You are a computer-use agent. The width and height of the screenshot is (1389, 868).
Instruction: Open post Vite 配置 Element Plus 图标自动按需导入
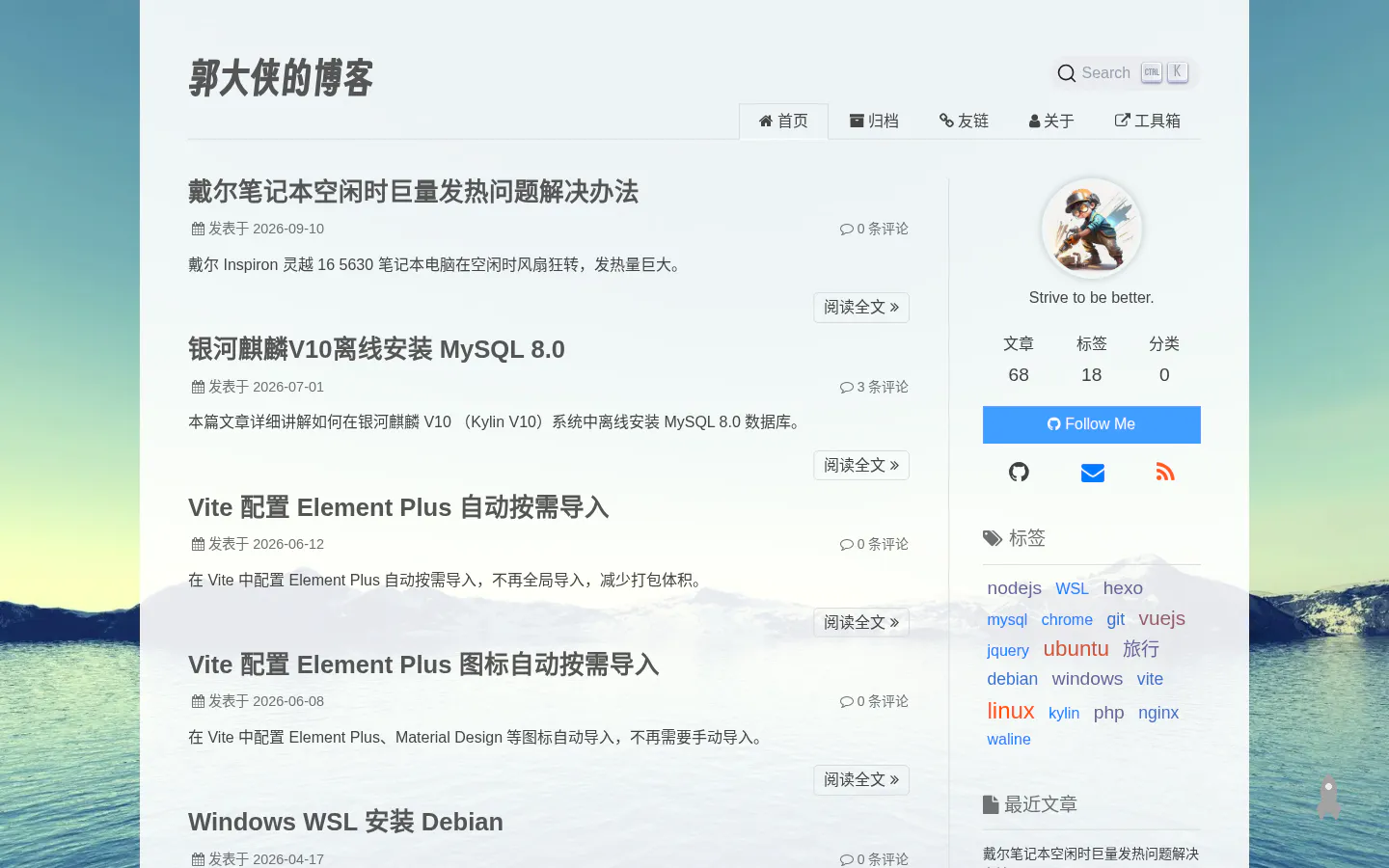[423, 665]
